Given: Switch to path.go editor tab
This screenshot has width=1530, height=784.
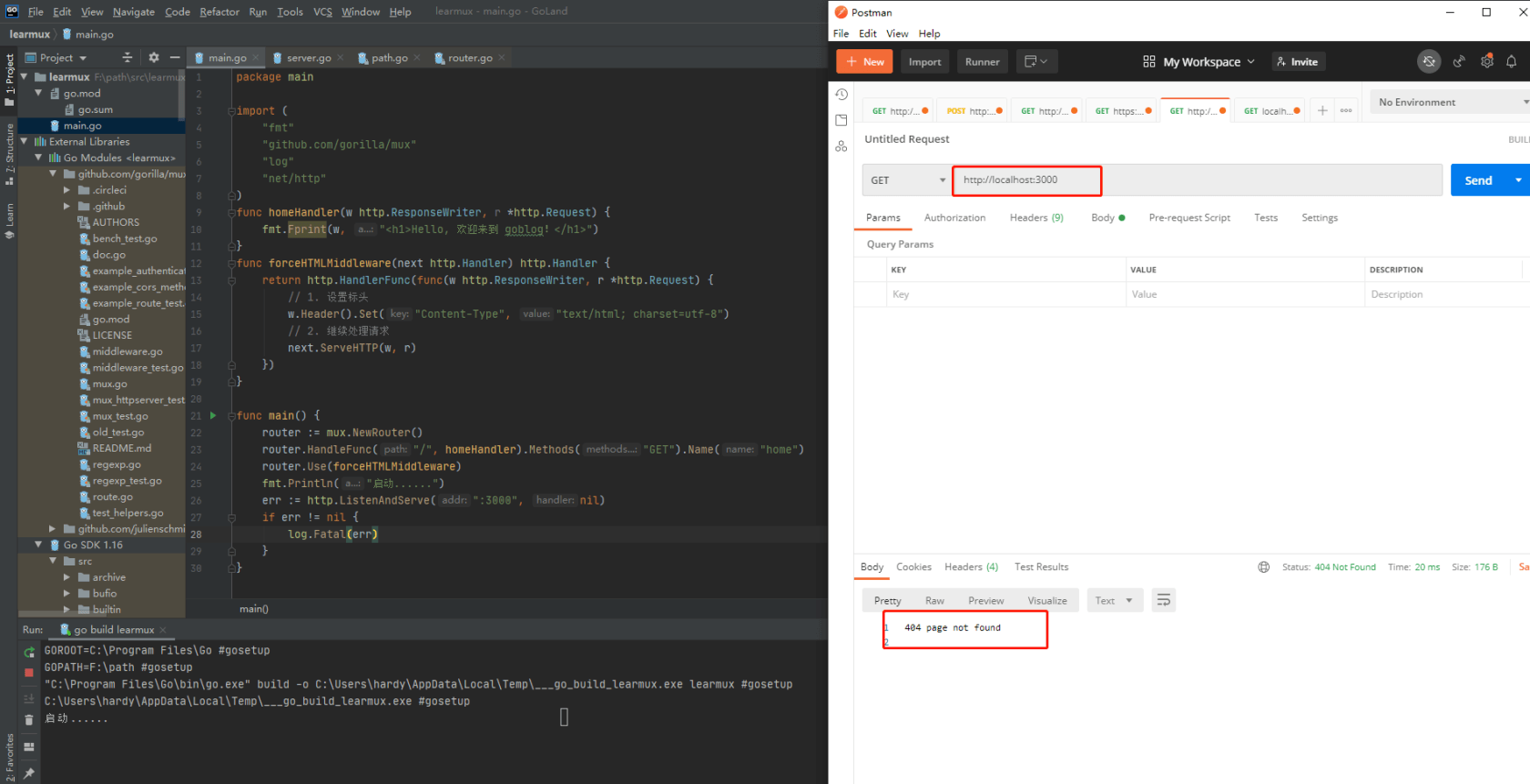Looking at the screenshot, I should (x=389, y=57).
